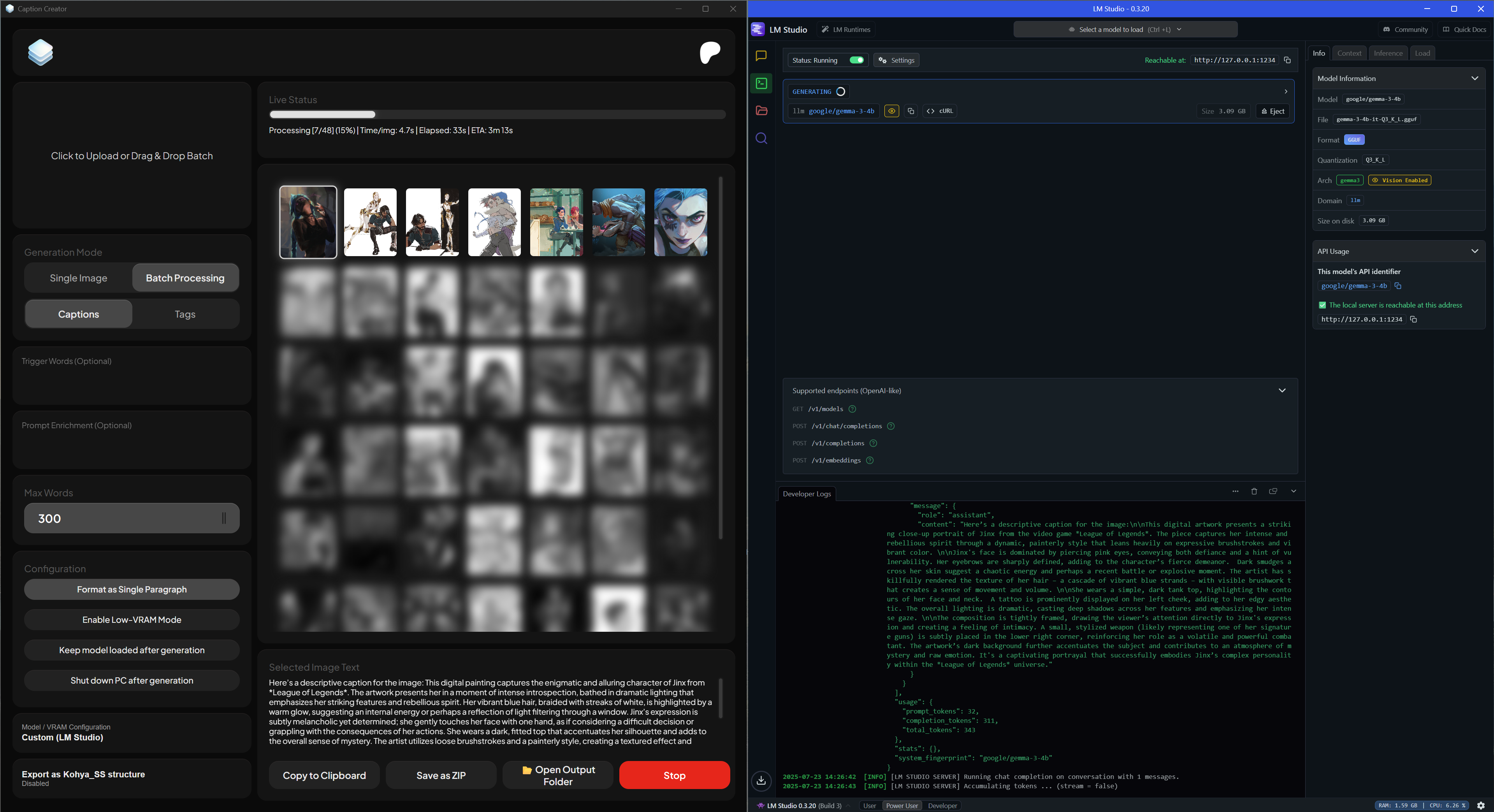
Task: Open the Discover search sidebar icon
Action: coord(761,139)
